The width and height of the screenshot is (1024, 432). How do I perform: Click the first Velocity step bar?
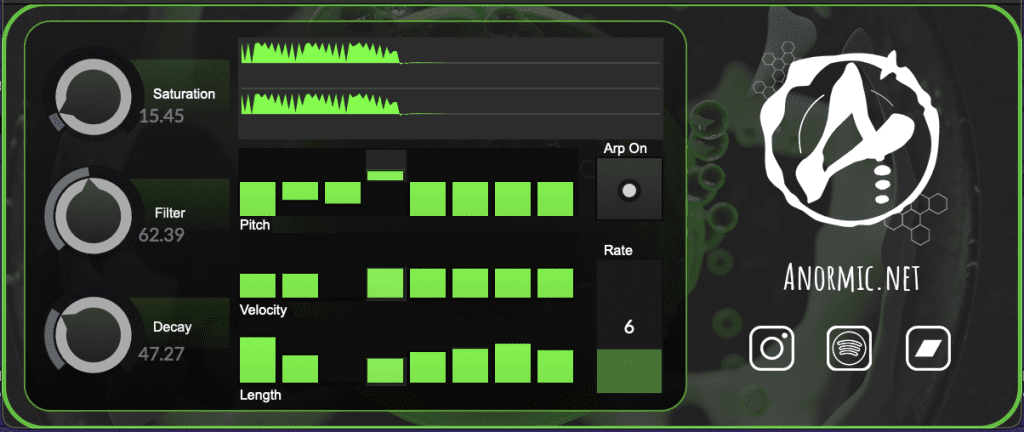tap(258, 286)
